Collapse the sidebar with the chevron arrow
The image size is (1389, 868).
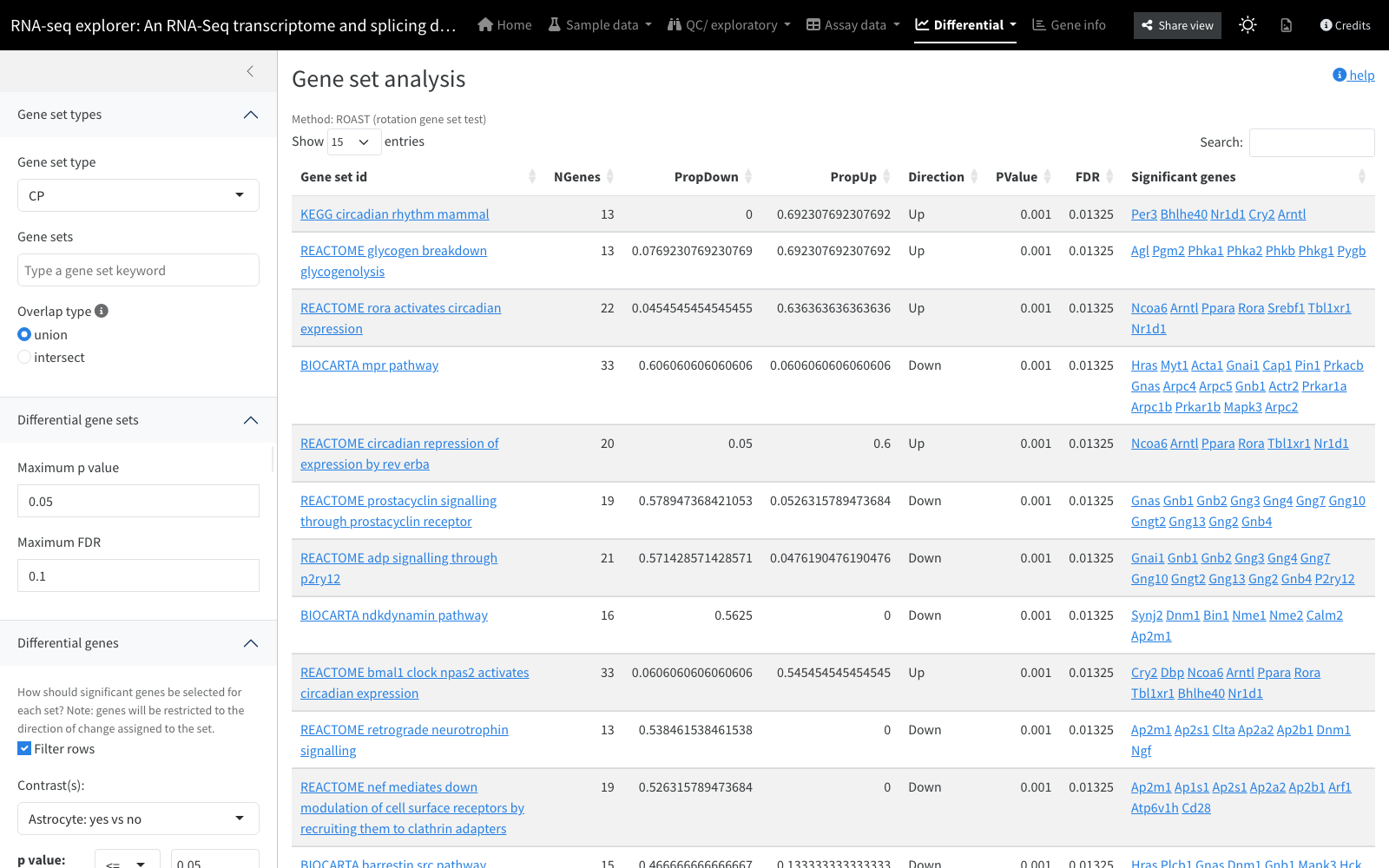(250, 71)
